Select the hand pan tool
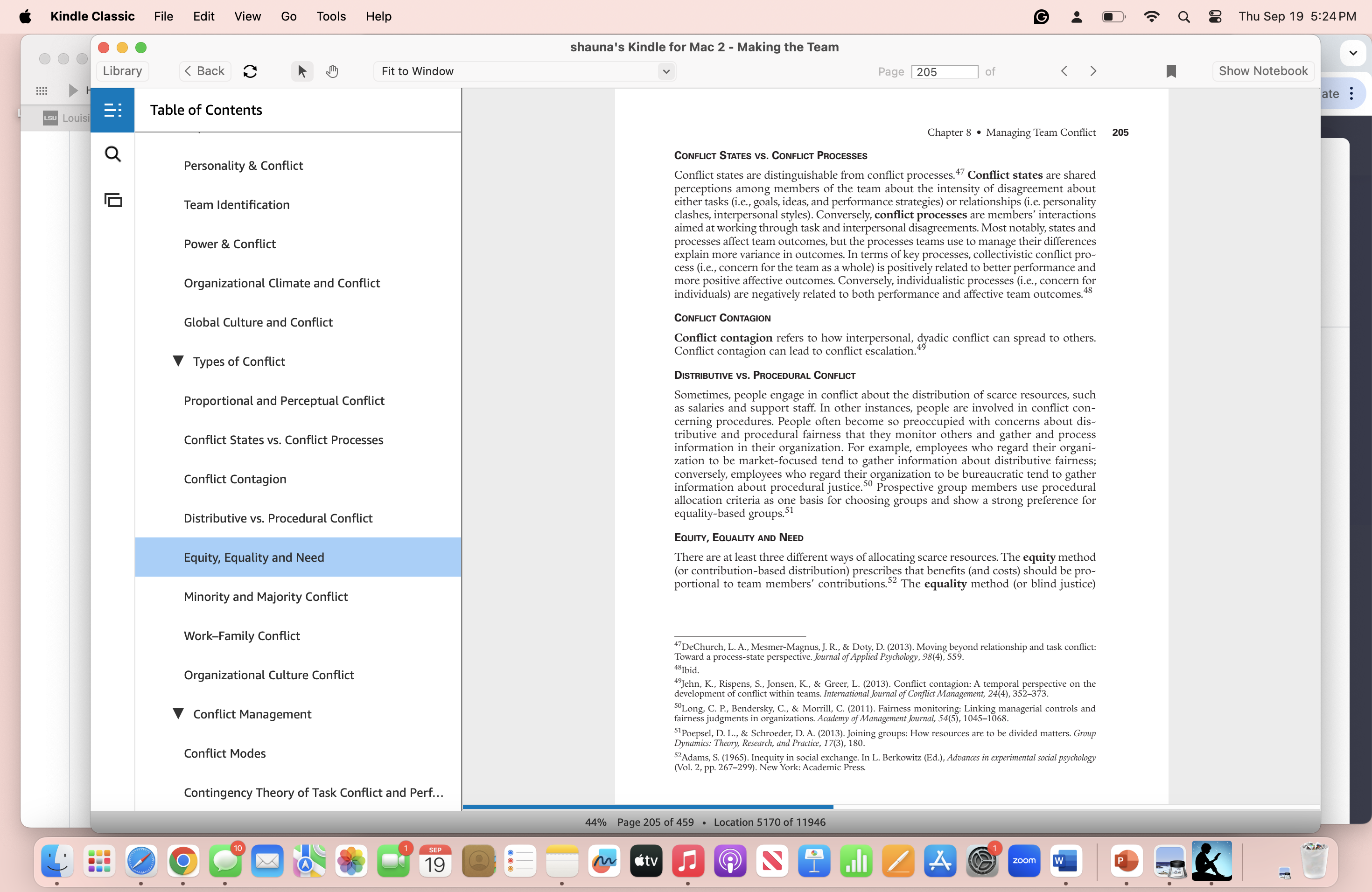Viewport: 1372px width, 892px height. (x=331, y=71)
